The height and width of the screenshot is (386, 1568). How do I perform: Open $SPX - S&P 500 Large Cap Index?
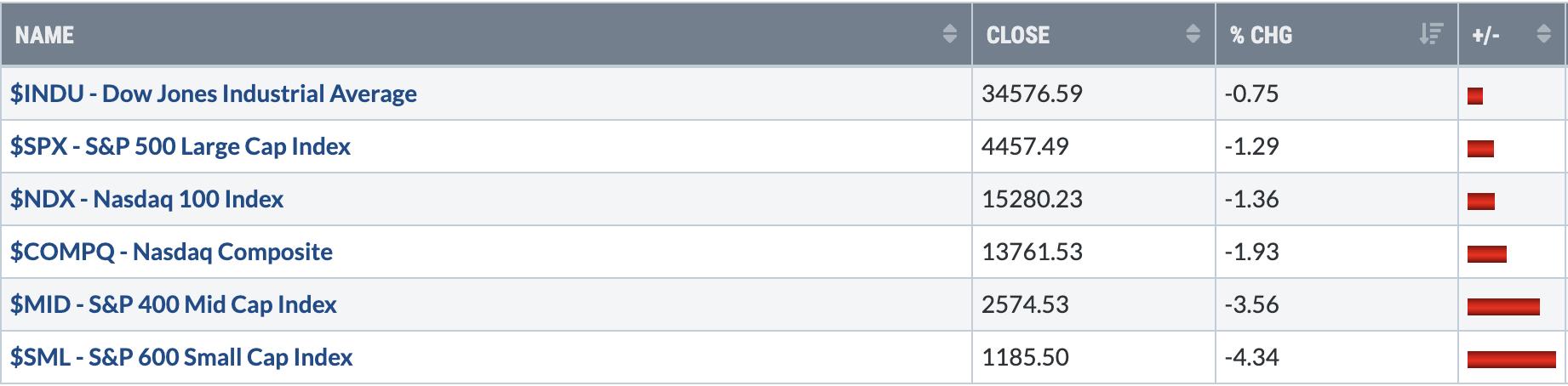(x=180, y=146)
